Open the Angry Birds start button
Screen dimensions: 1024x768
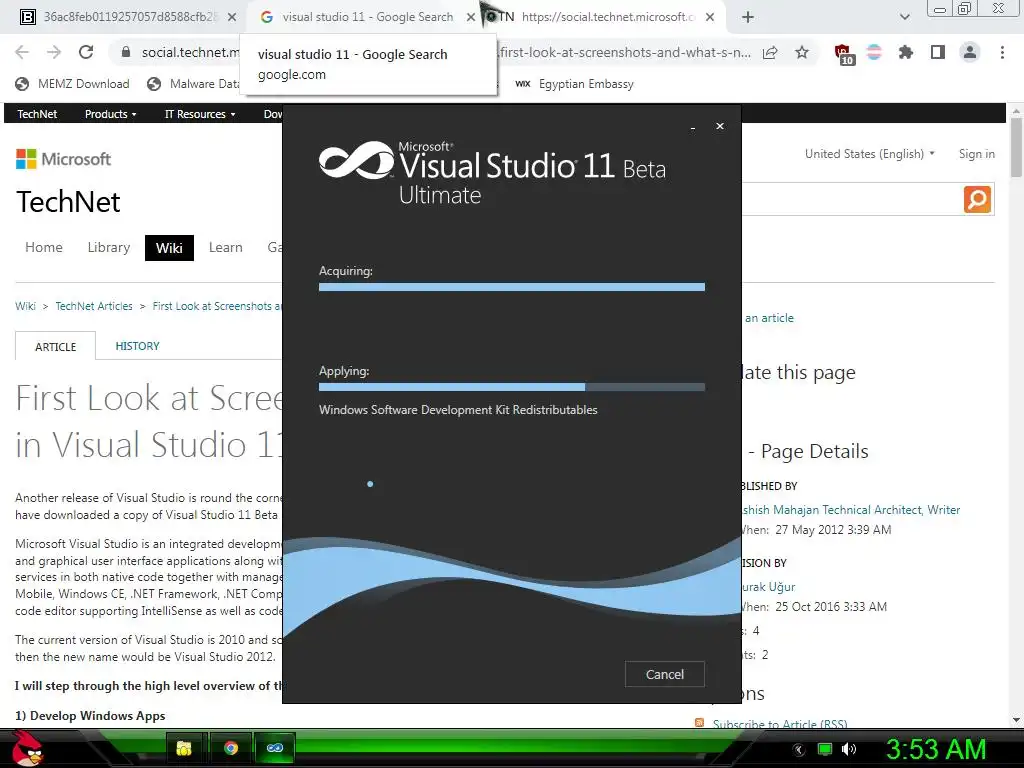coord(27,748)
